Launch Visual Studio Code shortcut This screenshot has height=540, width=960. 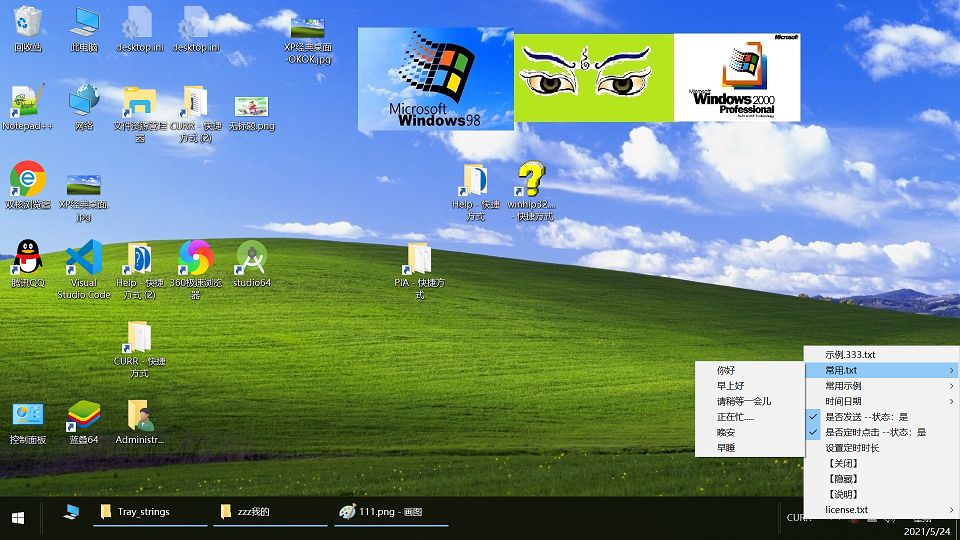pos(84,269)
